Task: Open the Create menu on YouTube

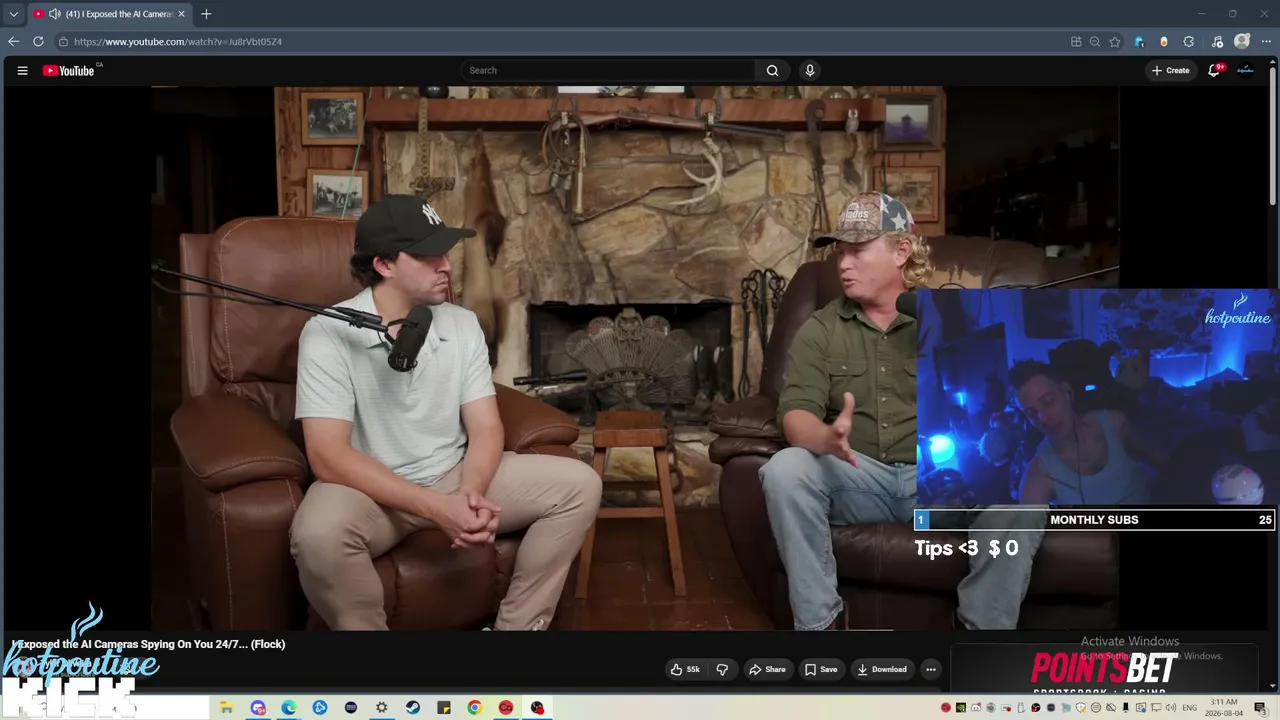Action: (x=1170, y=70)
